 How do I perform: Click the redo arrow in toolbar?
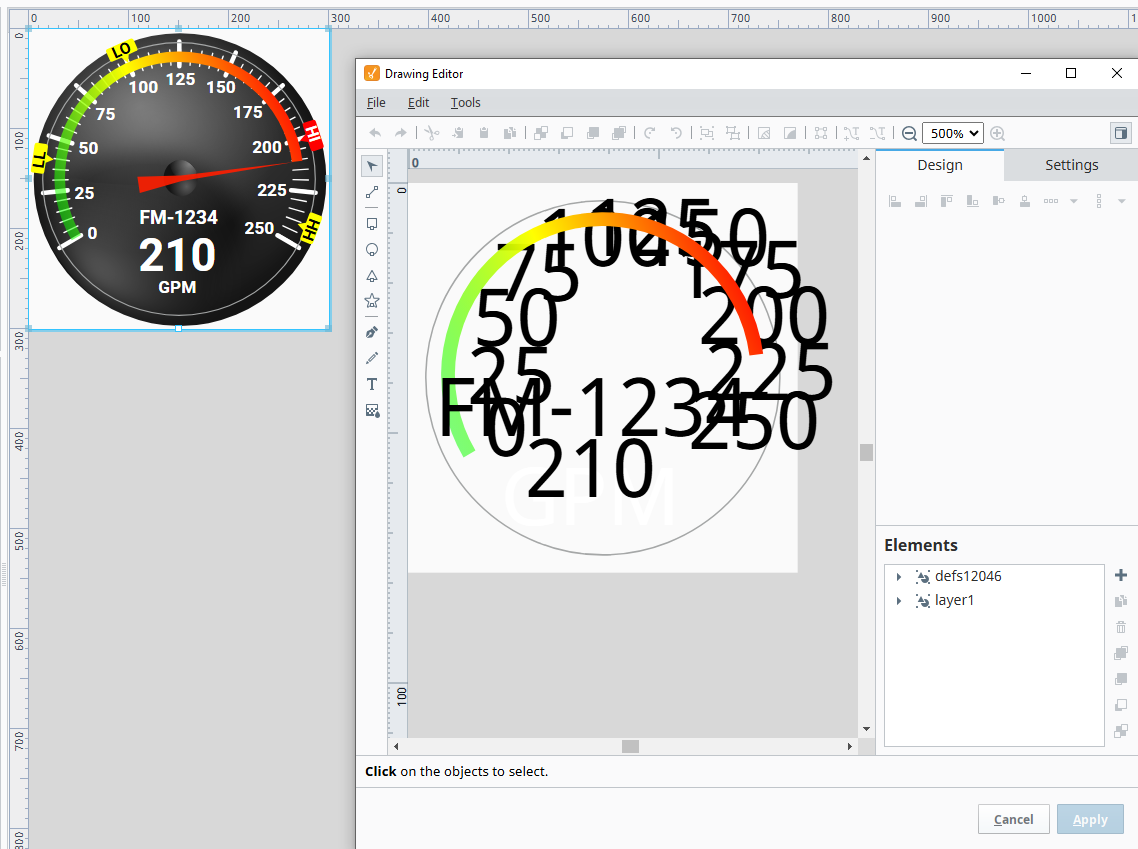[400, 133]
